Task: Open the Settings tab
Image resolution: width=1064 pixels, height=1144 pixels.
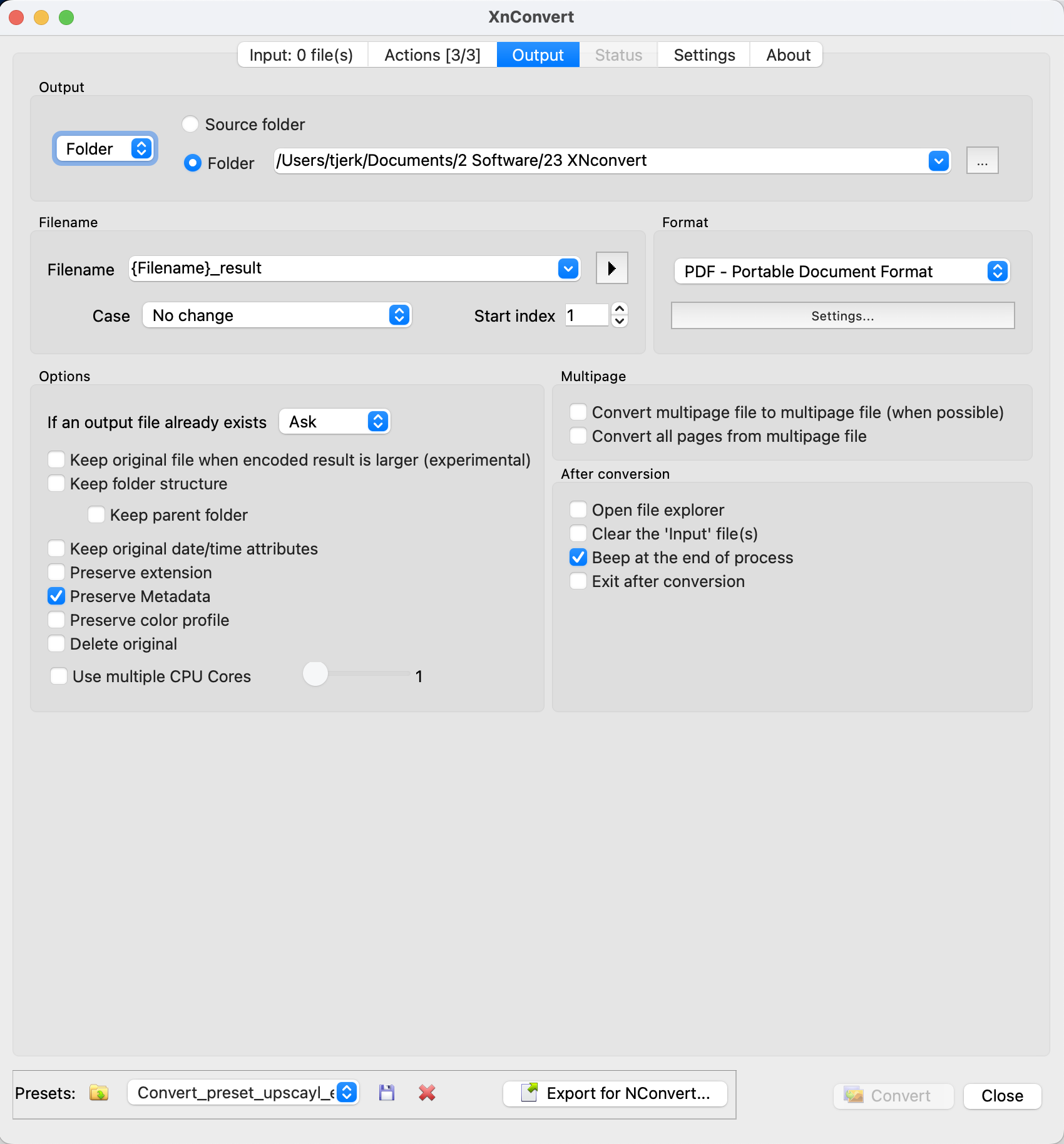Action: point(703,54)
